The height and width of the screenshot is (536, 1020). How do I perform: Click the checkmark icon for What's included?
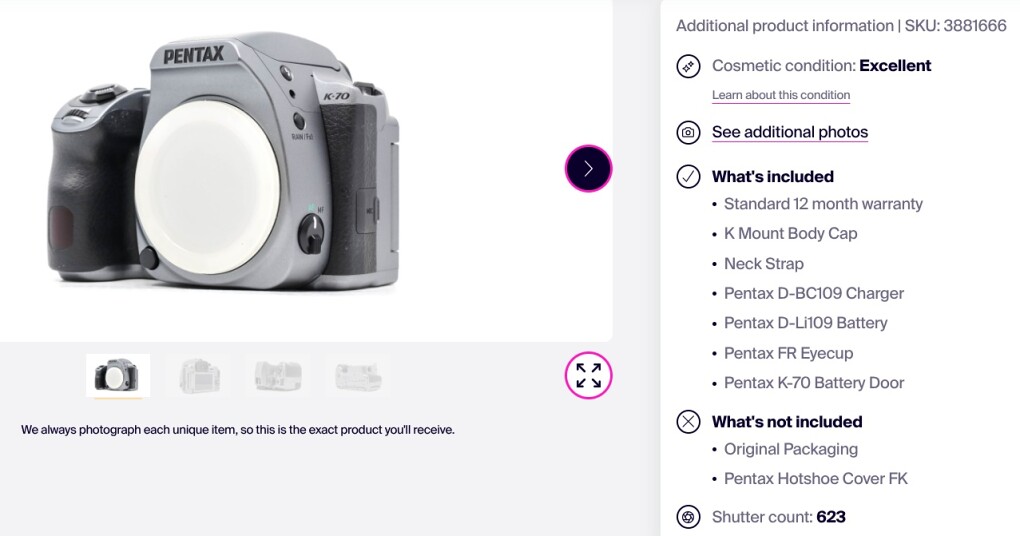coord(688,176)
